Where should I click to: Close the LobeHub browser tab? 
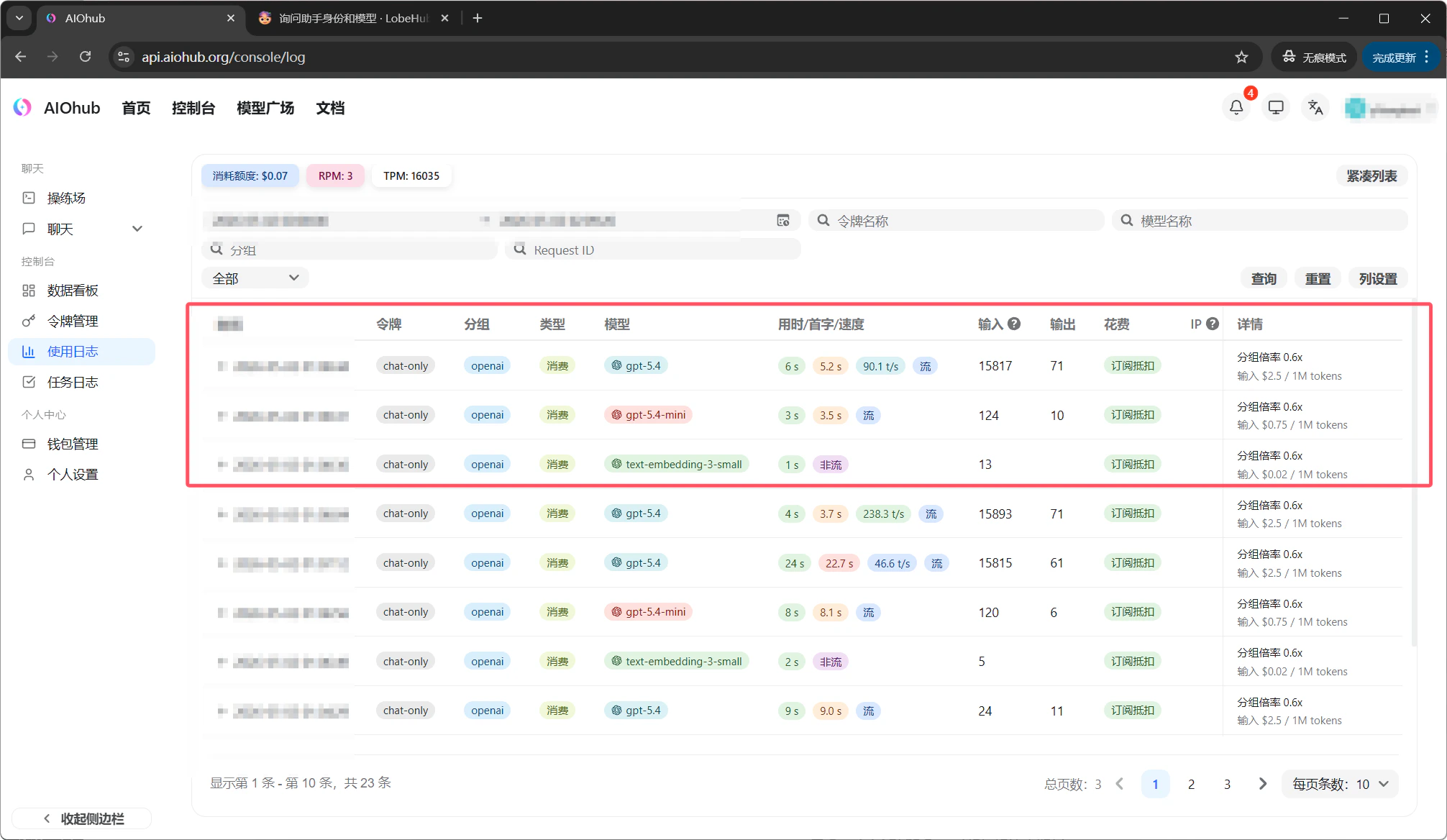[x=444, y=18]
